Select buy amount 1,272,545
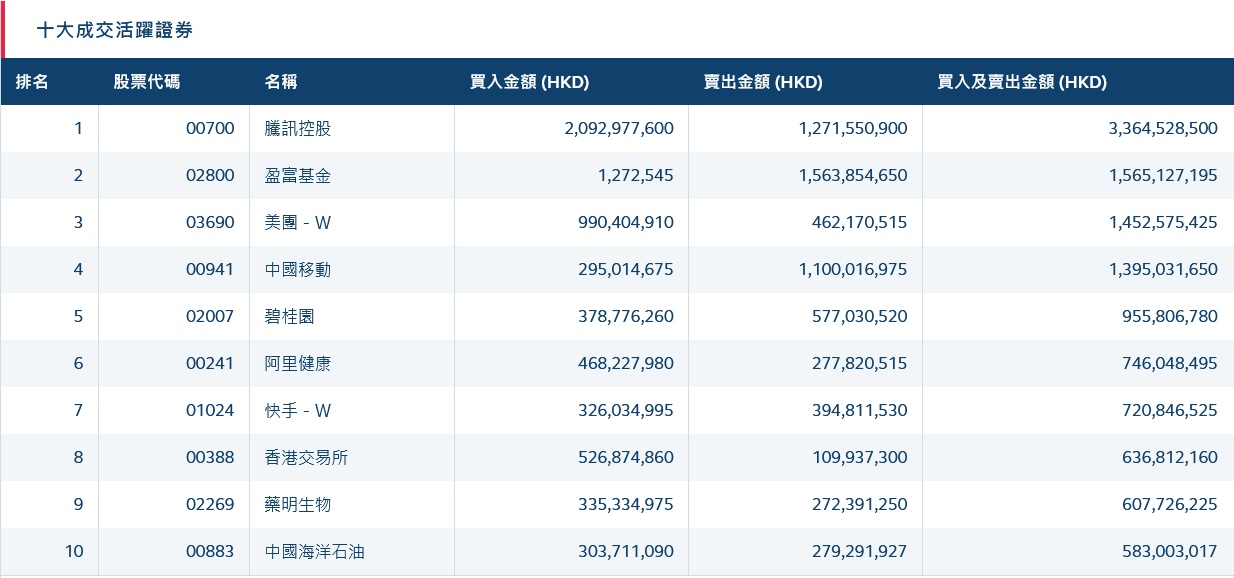This screenshot has width=1234, height=578. (x=636, y=175)
